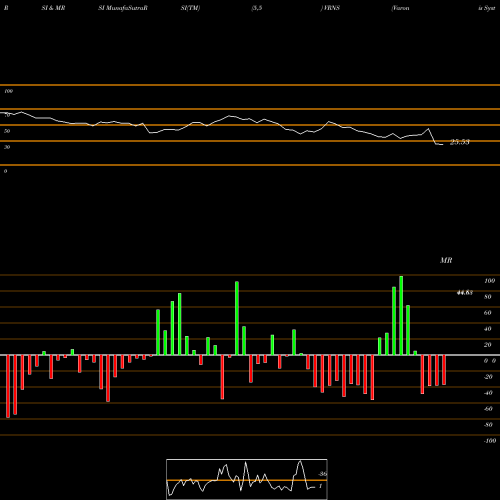Click the MR axis label 80

pos(488,297)
